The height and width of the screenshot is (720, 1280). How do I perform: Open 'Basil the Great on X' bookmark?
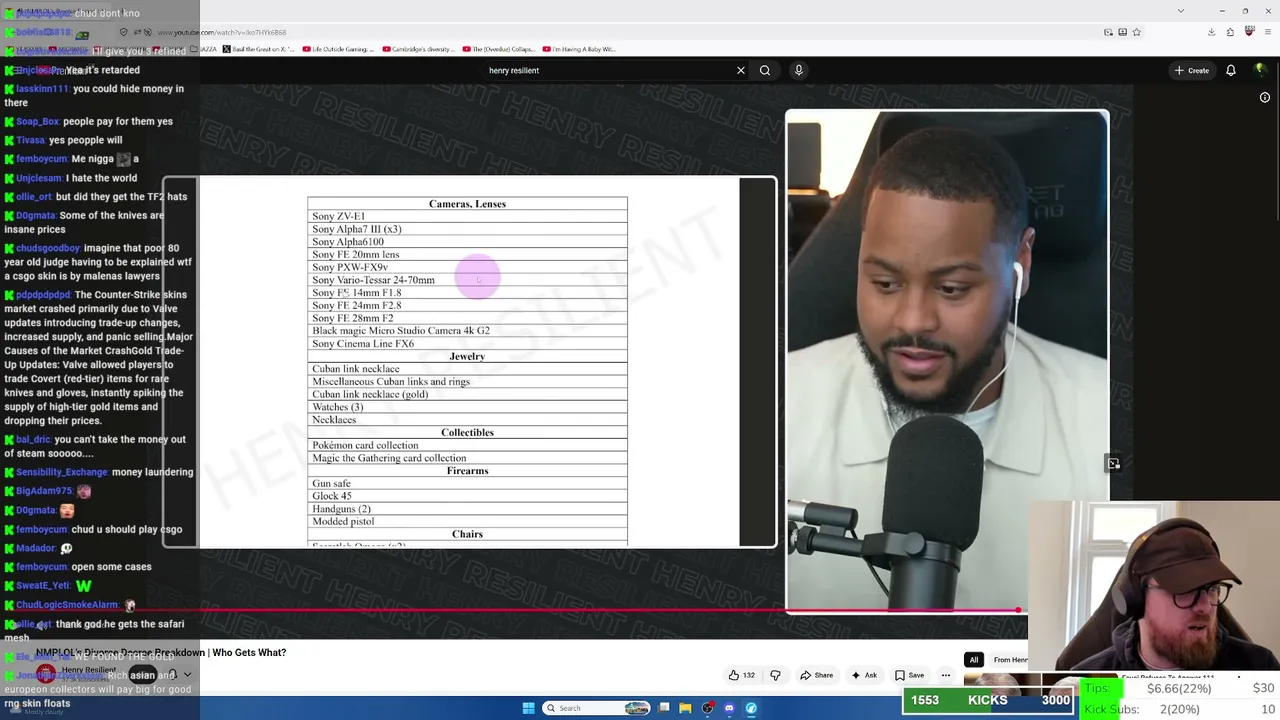click(258, 49)
